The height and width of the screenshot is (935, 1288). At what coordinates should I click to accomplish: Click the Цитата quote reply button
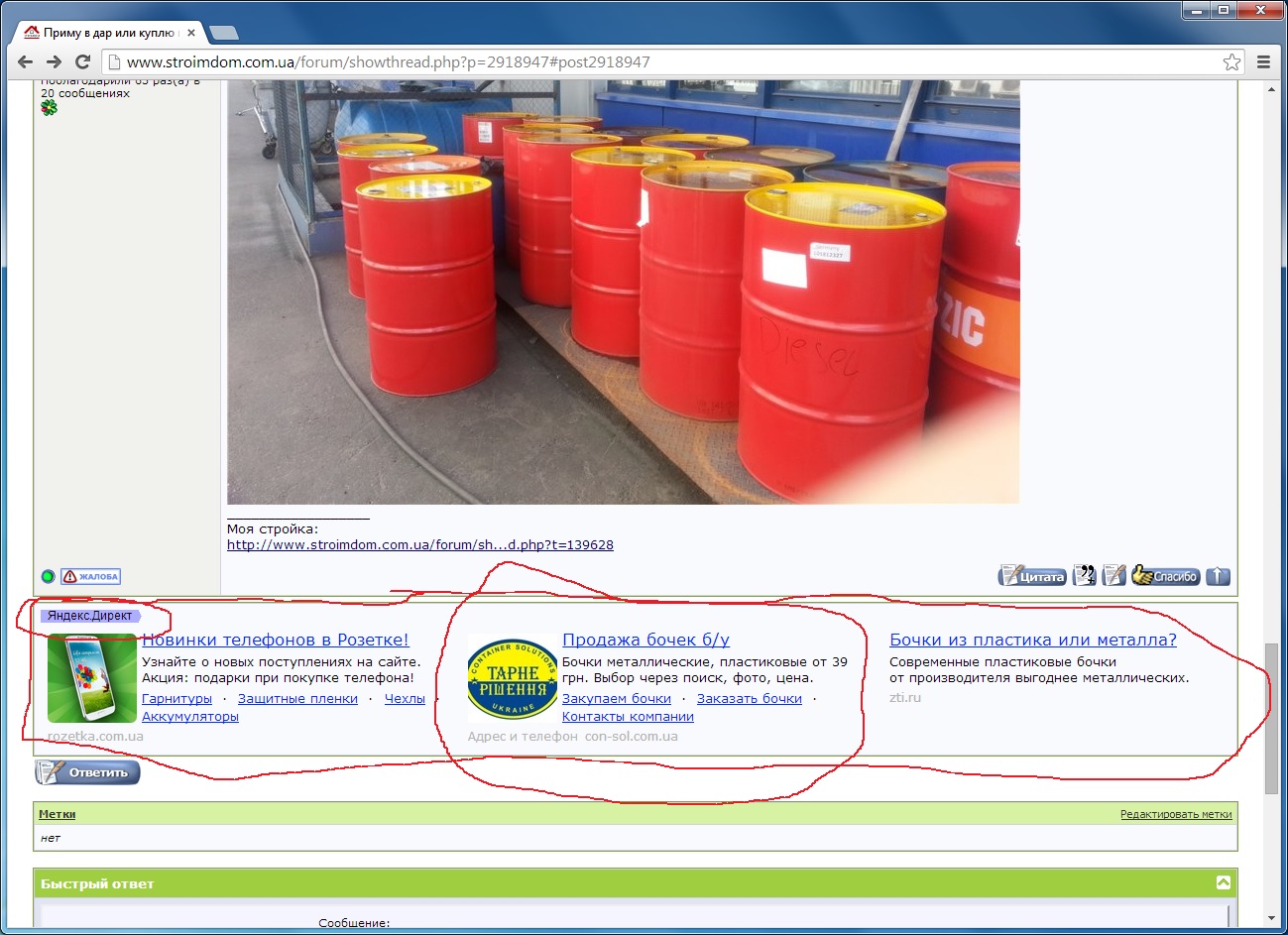[x=1031, y=575]
